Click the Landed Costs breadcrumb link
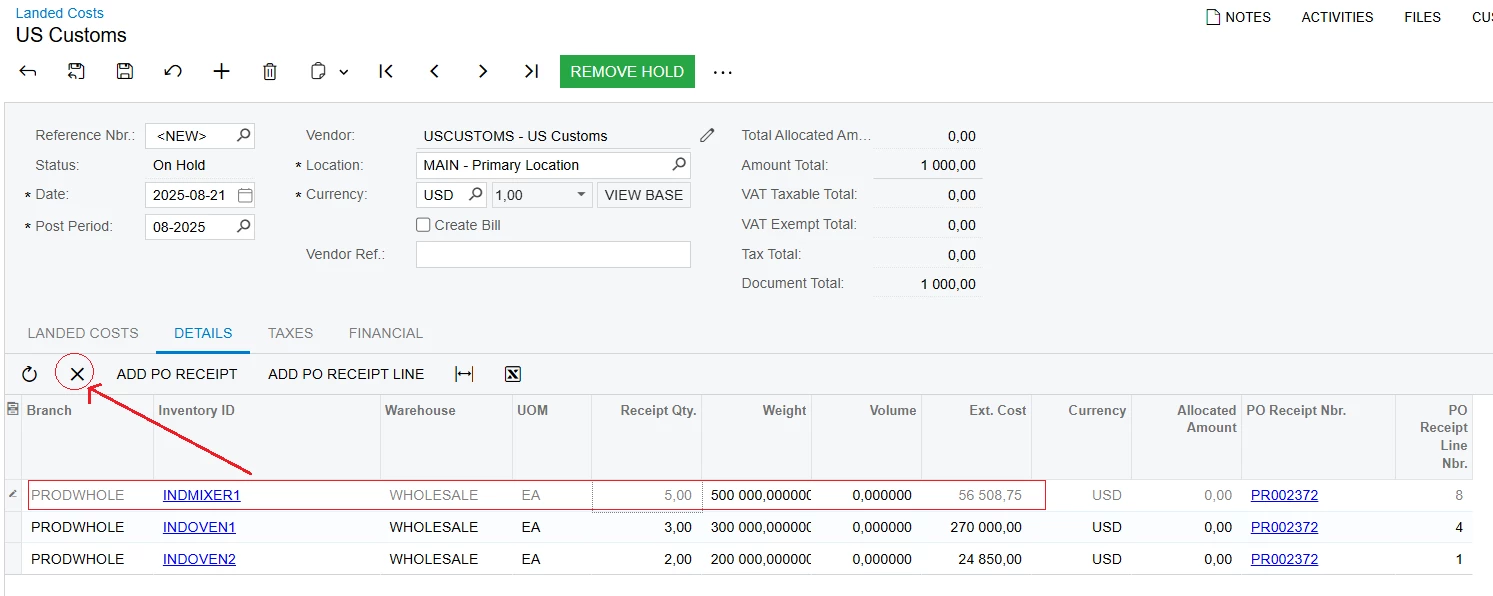Image resolution: width=1493 pixels, height=596 pixels. coord(60,13)
